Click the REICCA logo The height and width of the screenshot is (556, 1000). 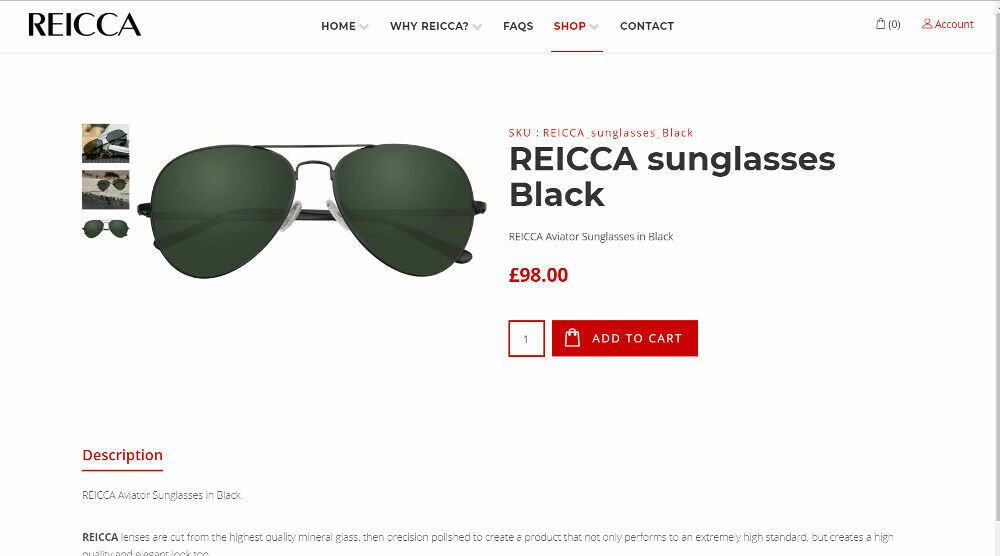(x=84, y=26)
